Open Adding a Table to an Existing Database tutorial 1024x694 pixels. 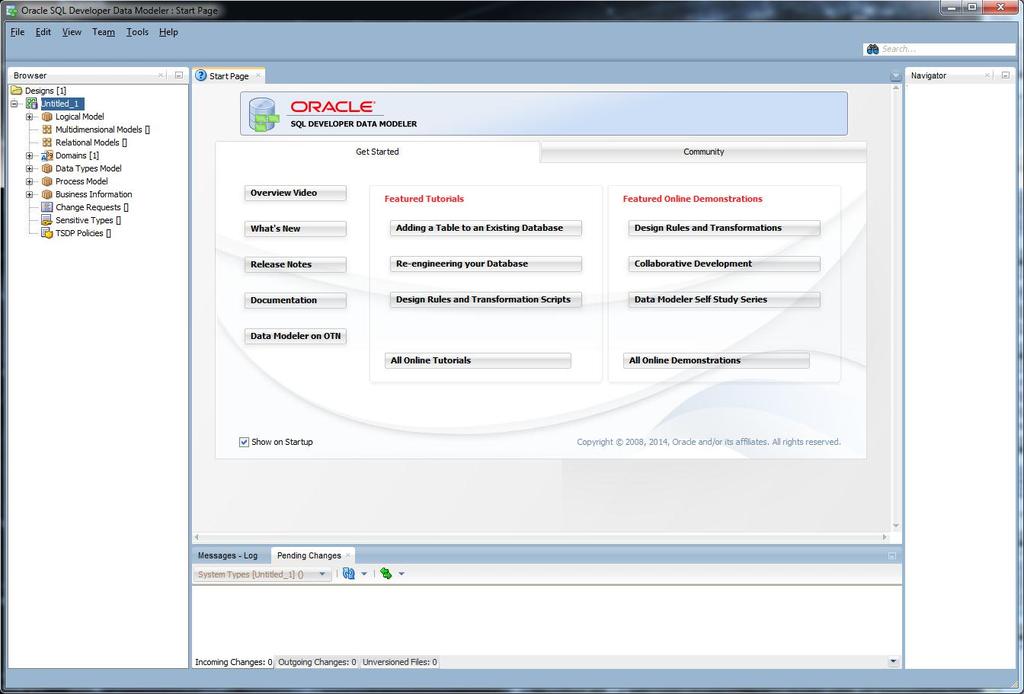click(x=485, y=228)
